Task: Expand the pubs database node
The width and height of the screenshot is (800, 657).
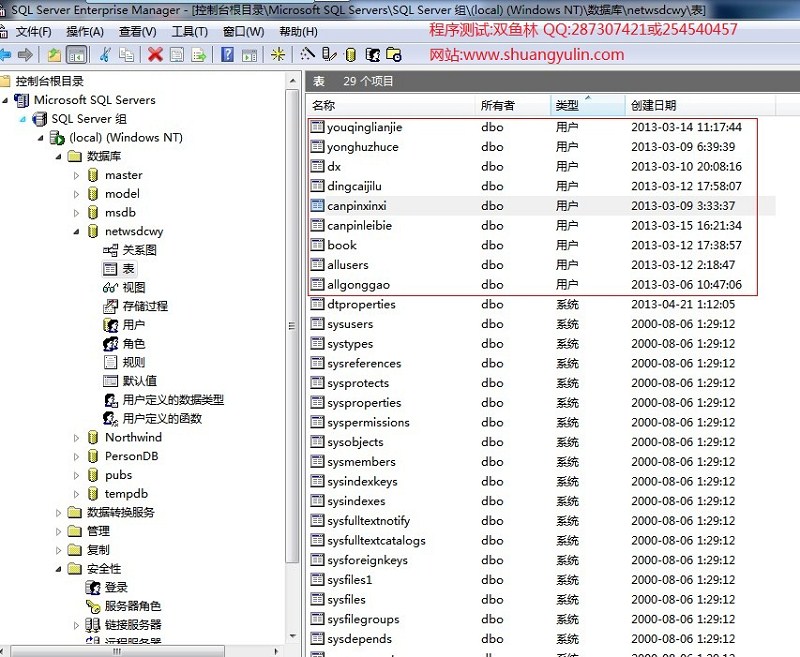Action: [77, 475]
